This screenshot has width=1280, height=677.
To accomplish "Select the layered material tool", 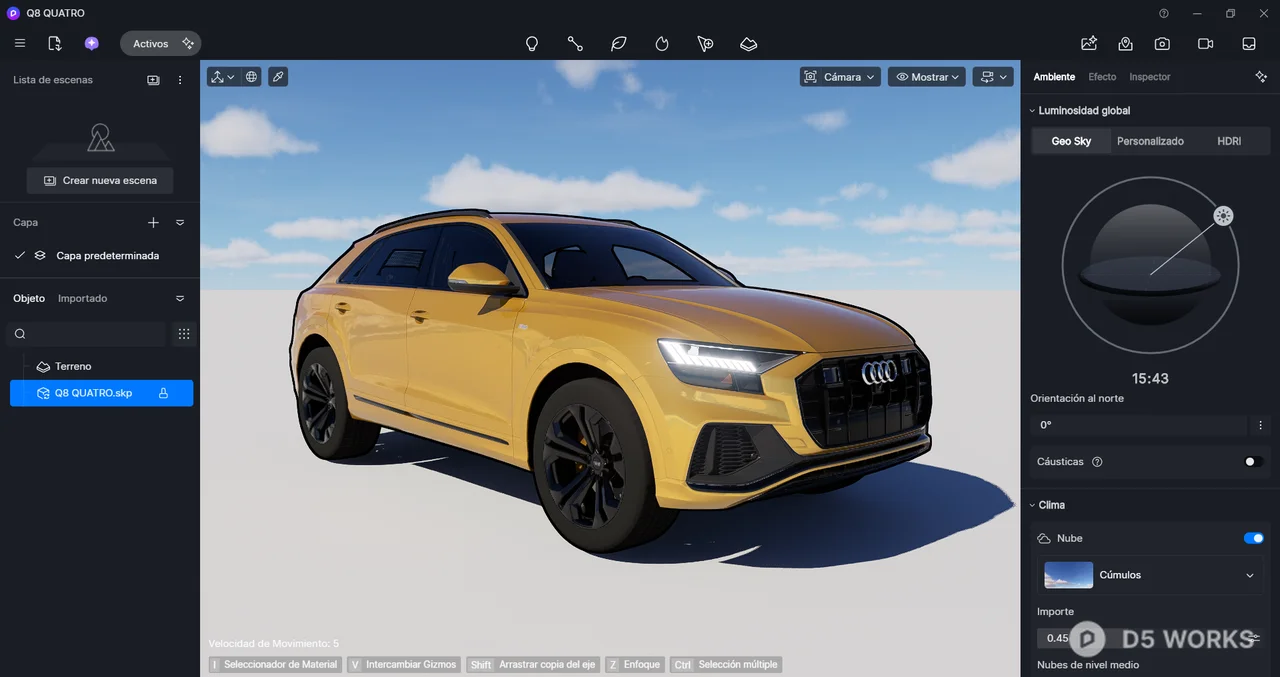I will tap(749, 44).
